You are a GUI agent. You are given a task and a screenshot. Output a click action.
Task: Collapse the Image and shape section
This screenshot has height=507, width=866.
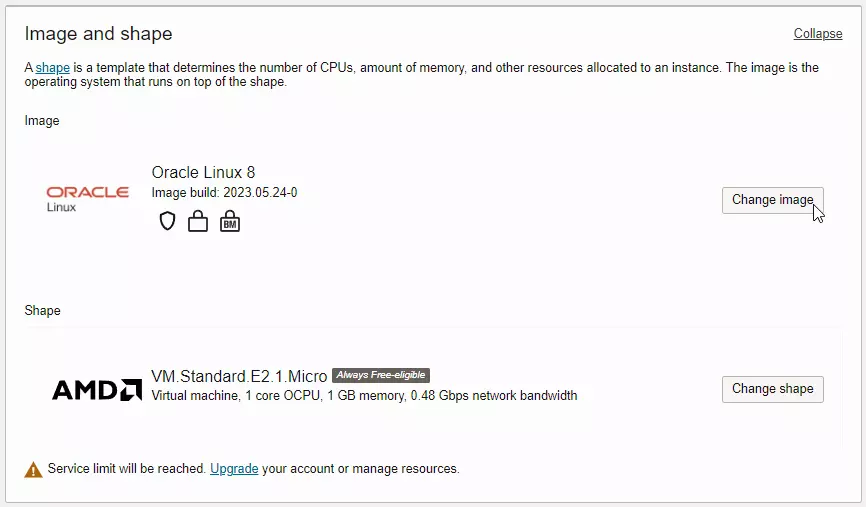(817, 34)
